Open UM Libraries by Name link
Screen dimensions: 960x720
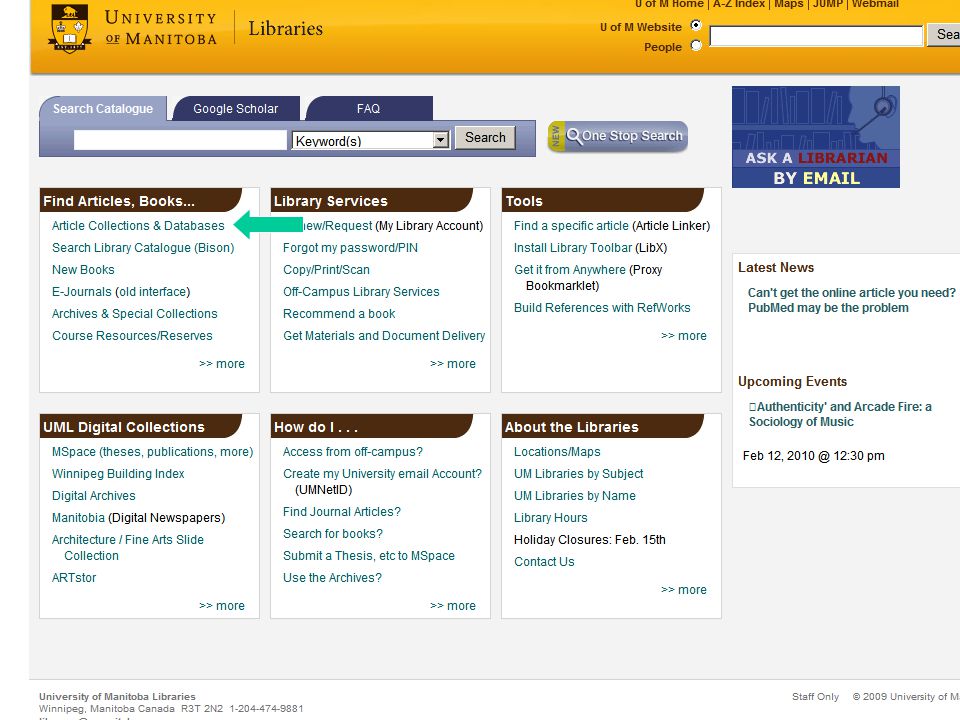[575, 496]
